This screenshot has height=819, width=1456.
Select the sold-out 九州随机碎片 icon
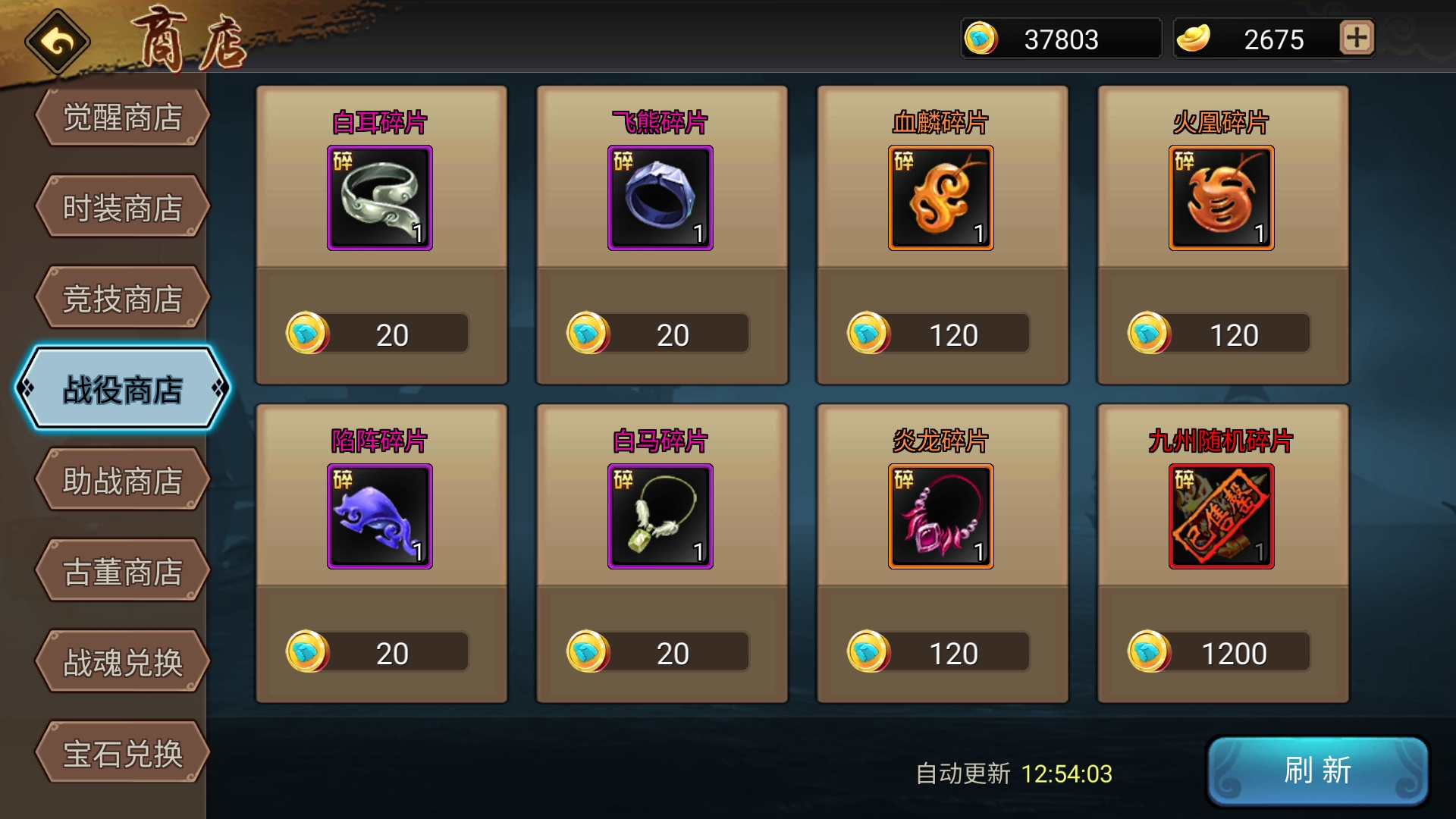click(1222, 516)
